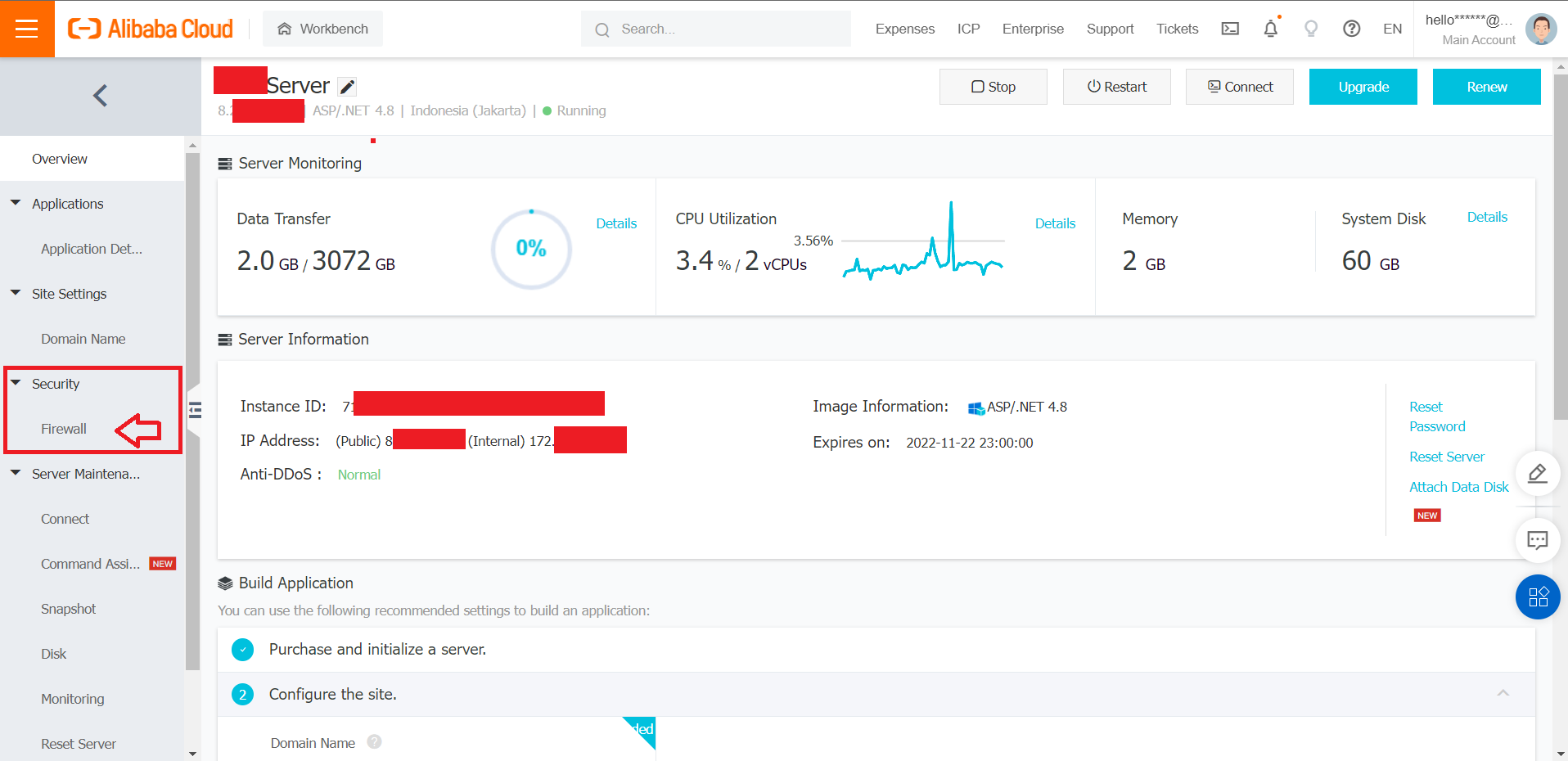Viewport: 1568px width, 761px height.
Task: Open the Enterprise top menu
Action: (1033, 29)
